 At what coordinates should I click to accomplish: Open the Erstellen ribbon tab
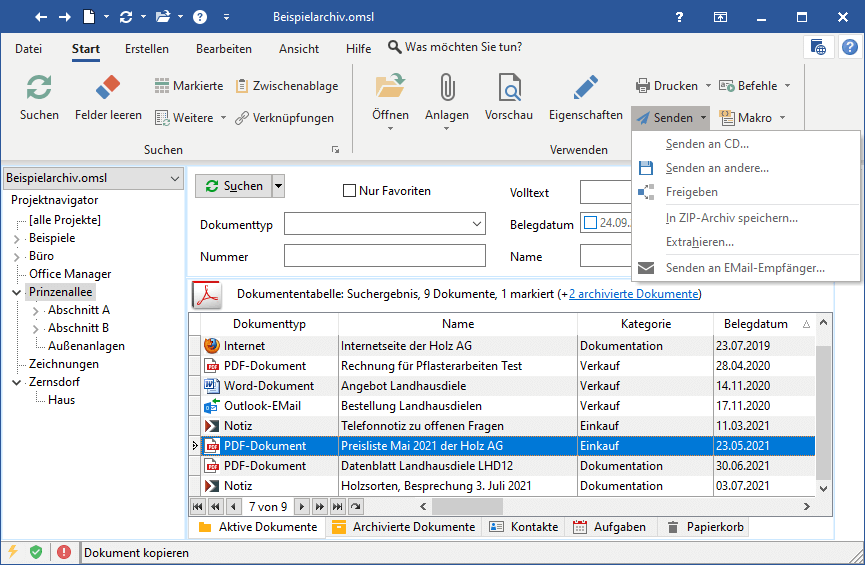click(x=147, y=49)
